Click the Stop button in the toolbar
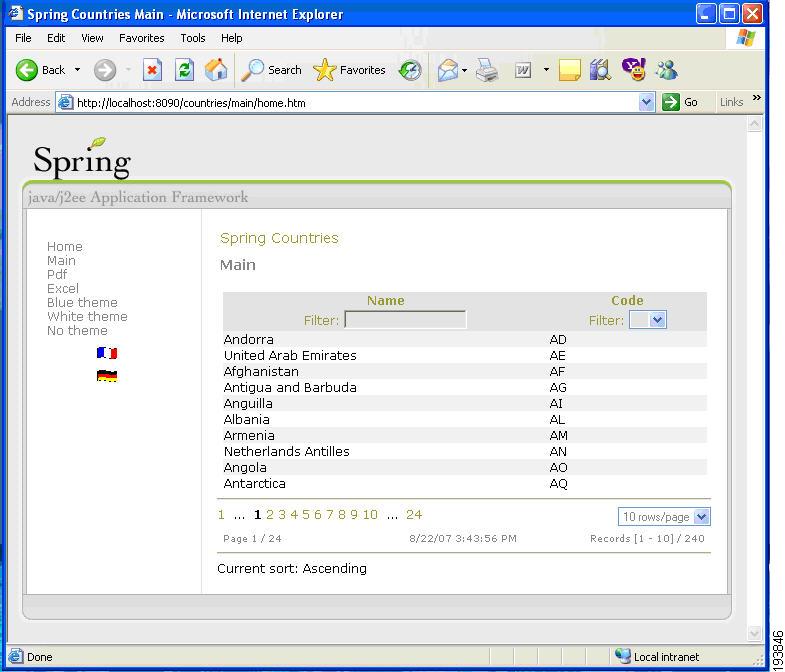The width and height of the screenshot is (785, 672). [152, 70]
